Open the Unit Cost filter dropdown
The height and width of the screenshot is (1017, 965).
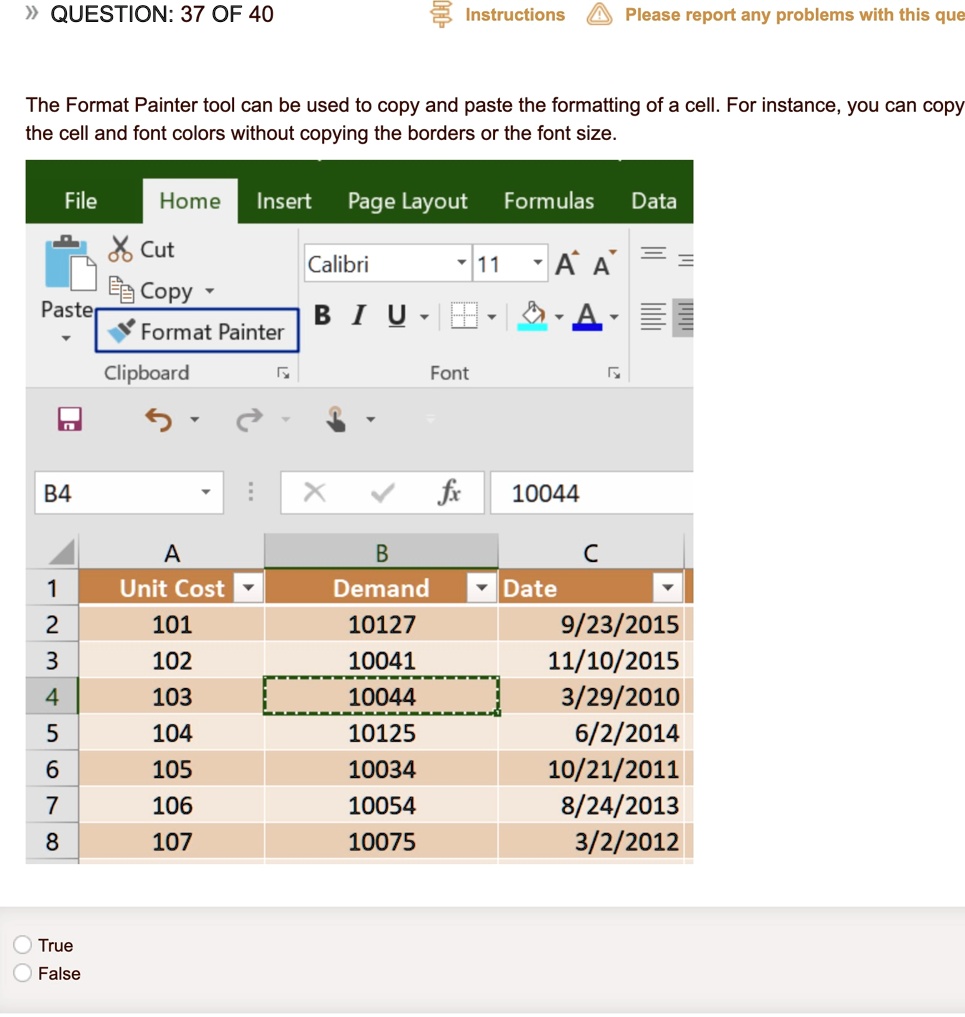[248, 588]
